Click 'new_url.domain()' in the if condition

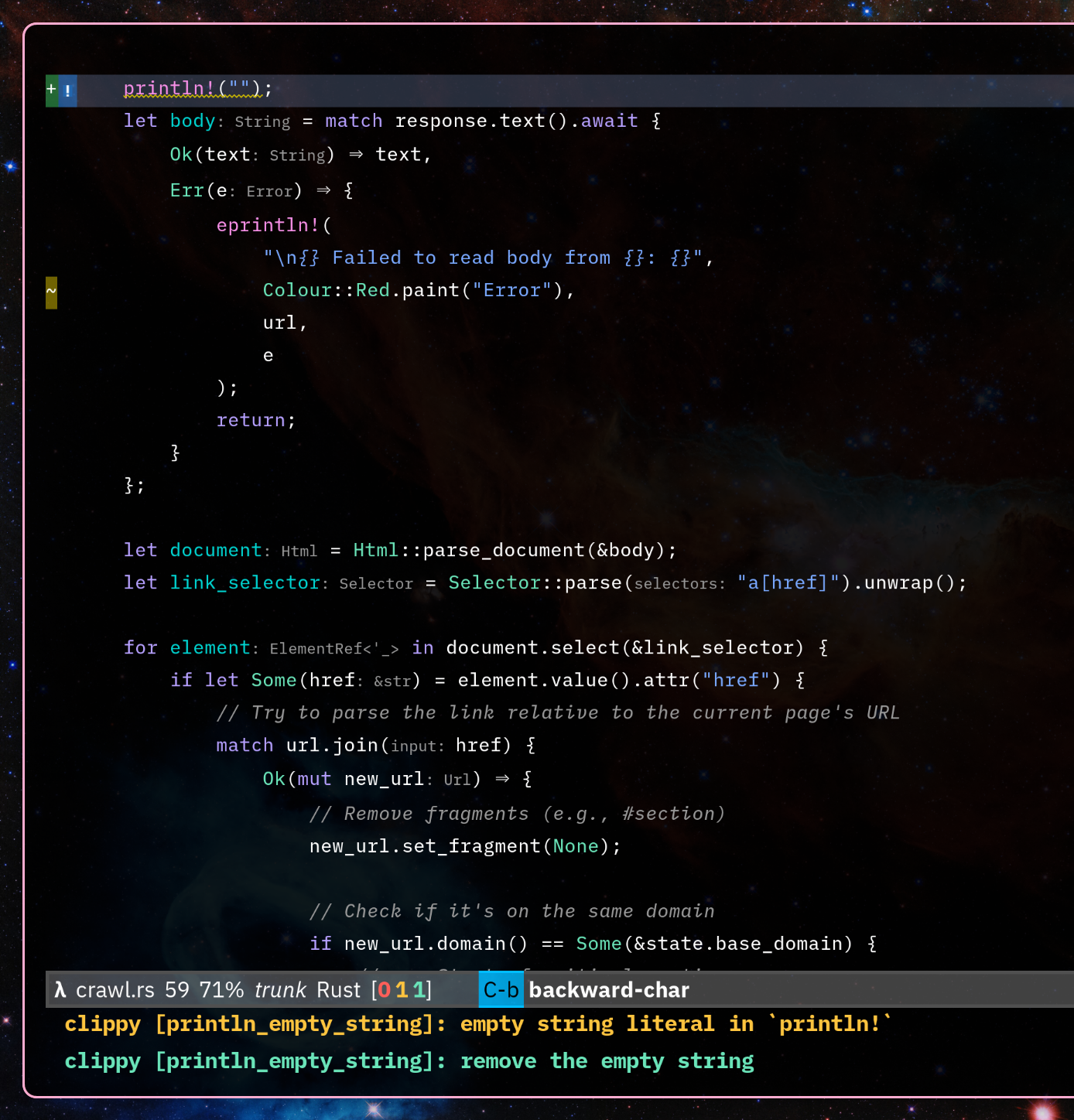436,944
